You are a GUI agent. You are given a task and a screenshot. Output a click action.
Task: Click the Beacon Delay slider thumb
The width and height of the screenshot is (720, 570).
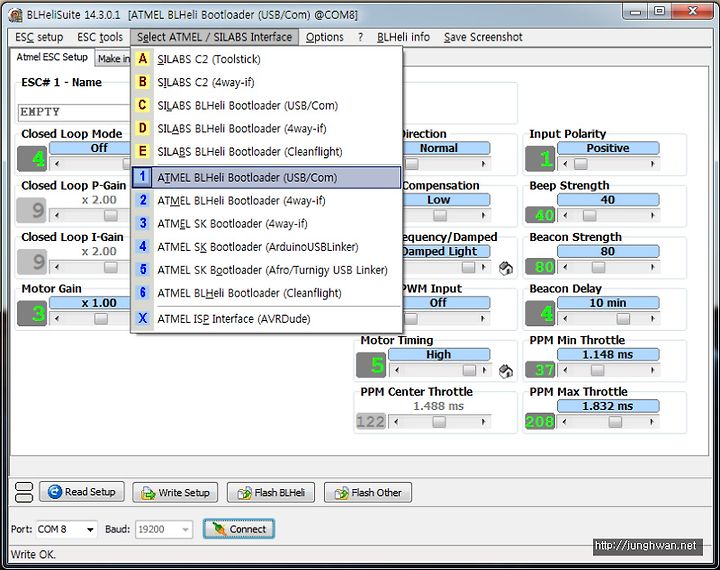623,319
